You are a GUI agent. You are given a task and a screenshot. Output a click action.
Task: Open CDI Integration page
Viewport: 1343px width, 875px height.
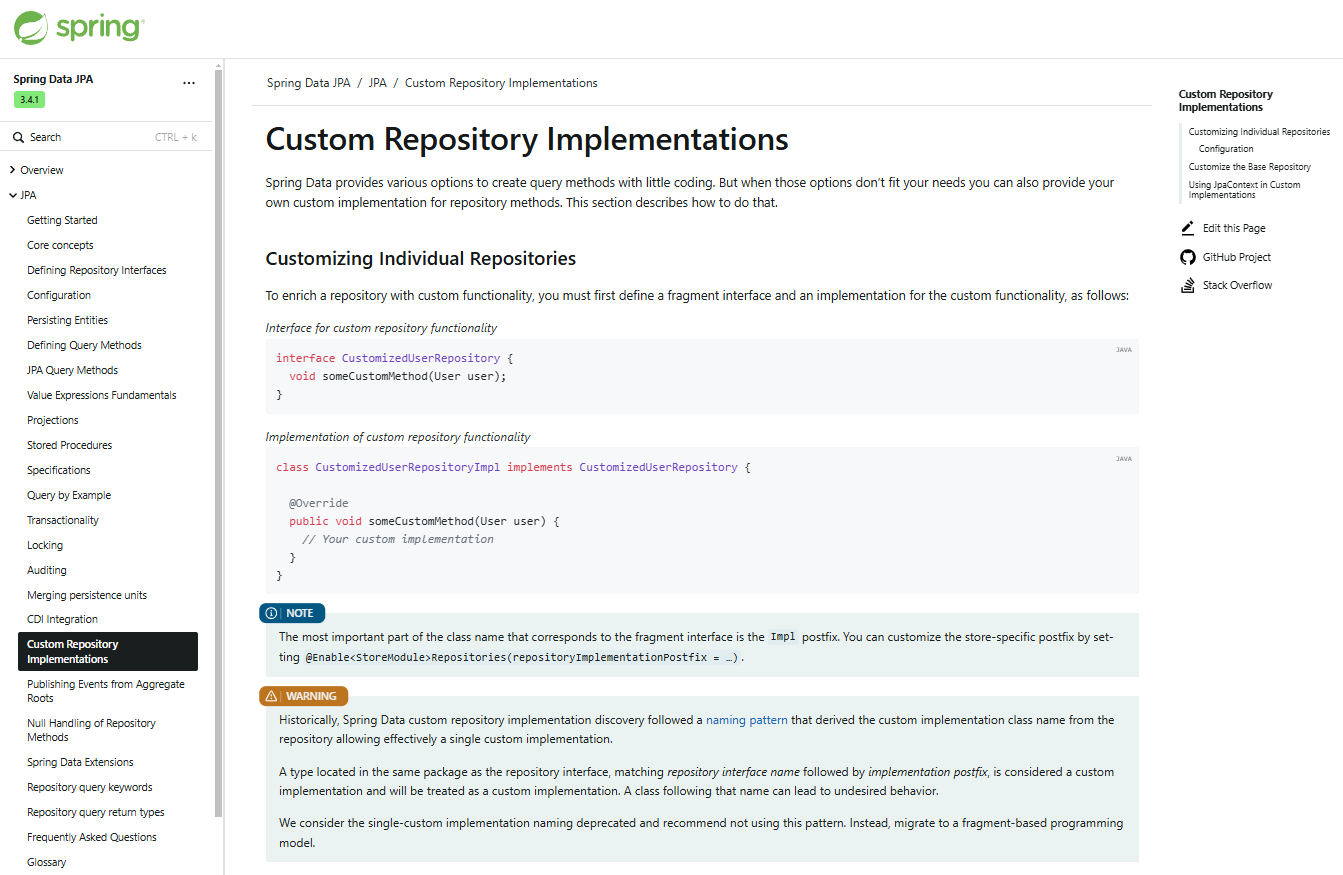62,619
